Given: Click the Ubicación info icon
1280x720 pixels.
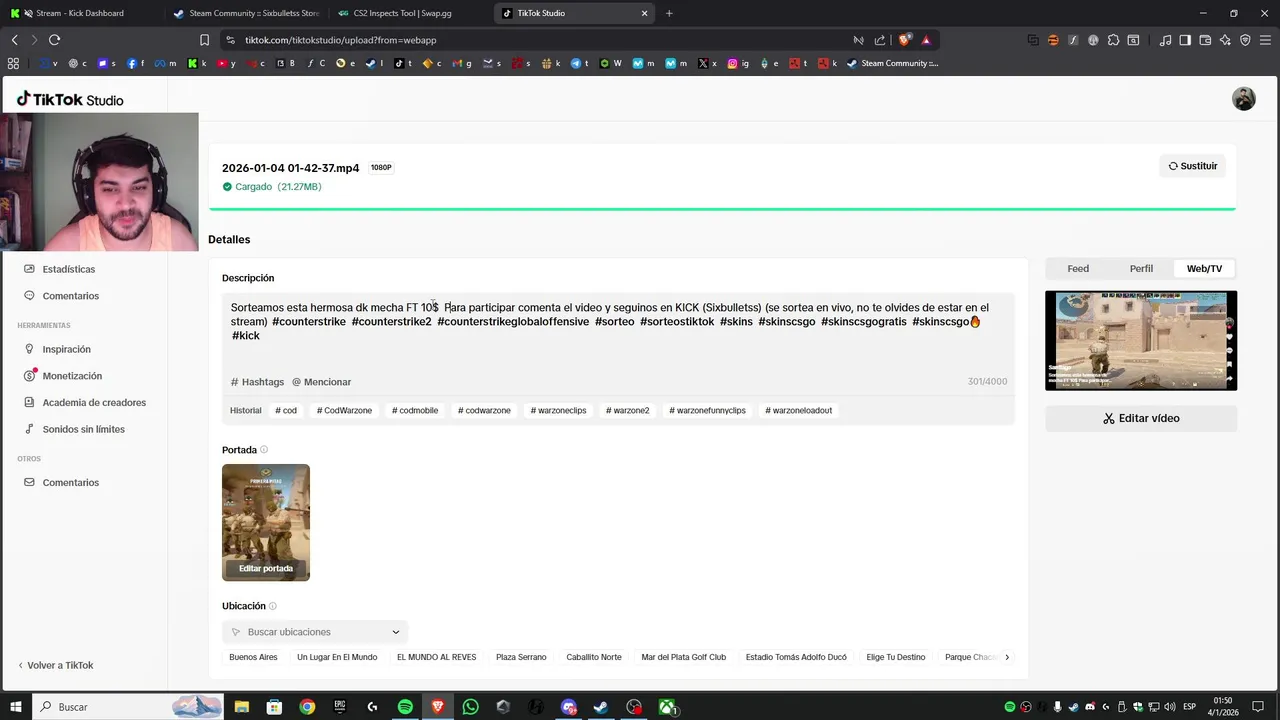Looking at the screenshot, I should [273, 606].
